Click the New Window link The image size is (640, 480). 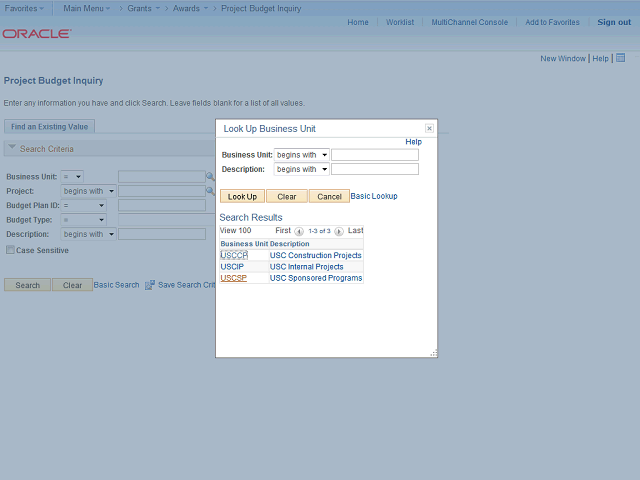[x=563, y=58]
